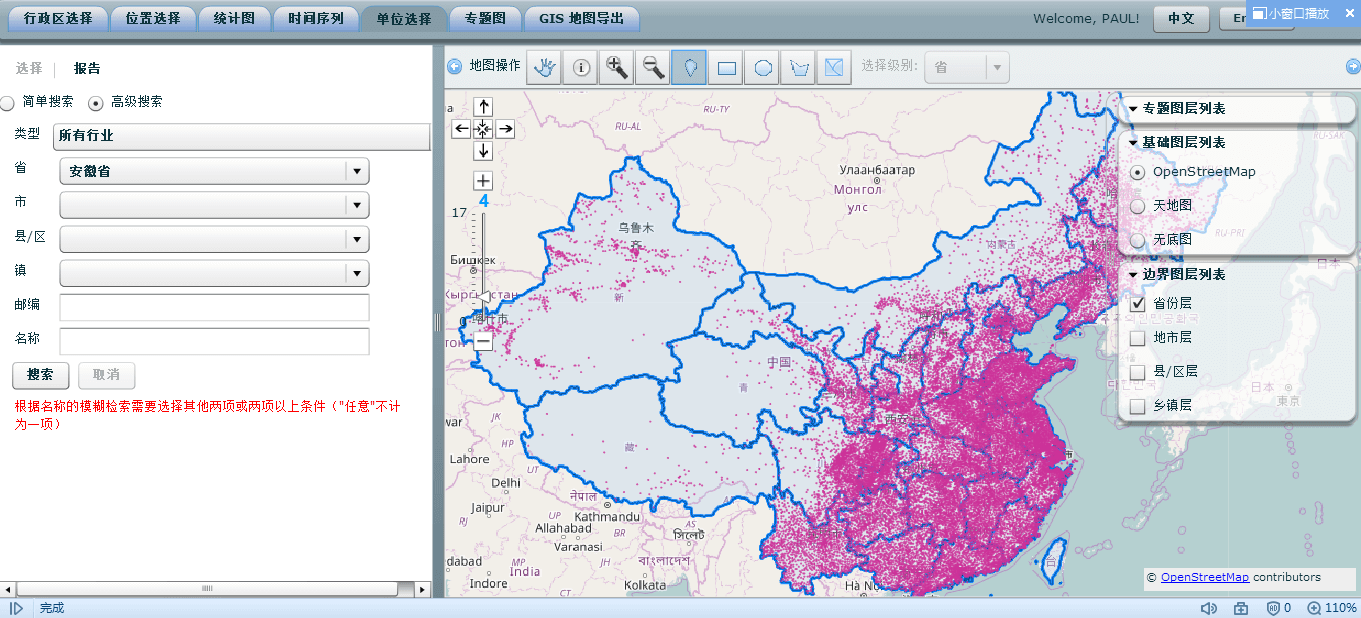
Task: Choose 无底图 base layer option
Action: click(x=1137, y=240)
